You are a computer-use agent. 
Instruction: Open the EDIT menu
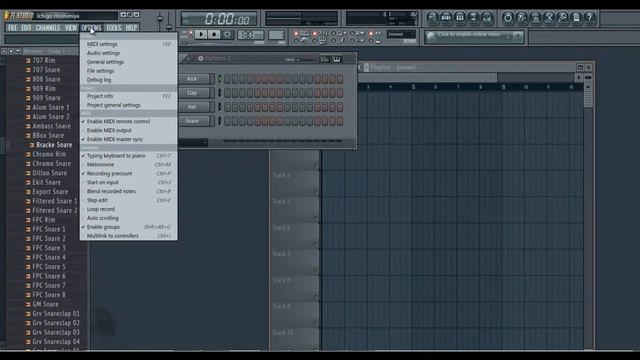[x=26, y=28]
